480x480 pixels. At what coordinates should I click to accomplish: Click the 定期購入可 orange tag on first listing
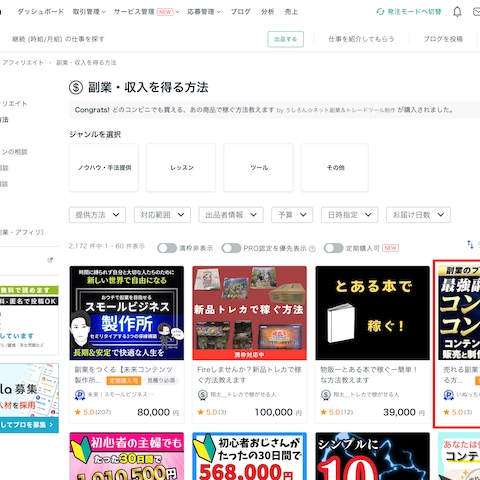[124, 380]
